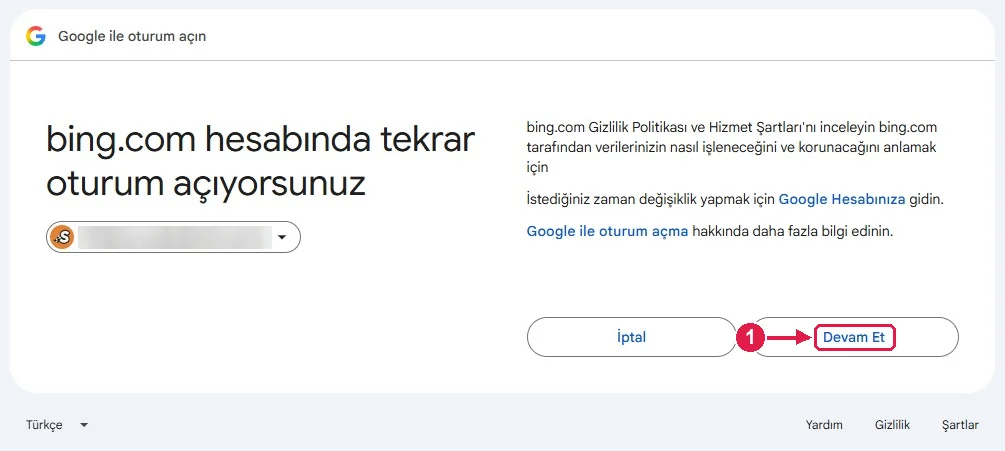Open the Şartlar footer link
Screen dimensions: 1005x451
click(960, 425)
